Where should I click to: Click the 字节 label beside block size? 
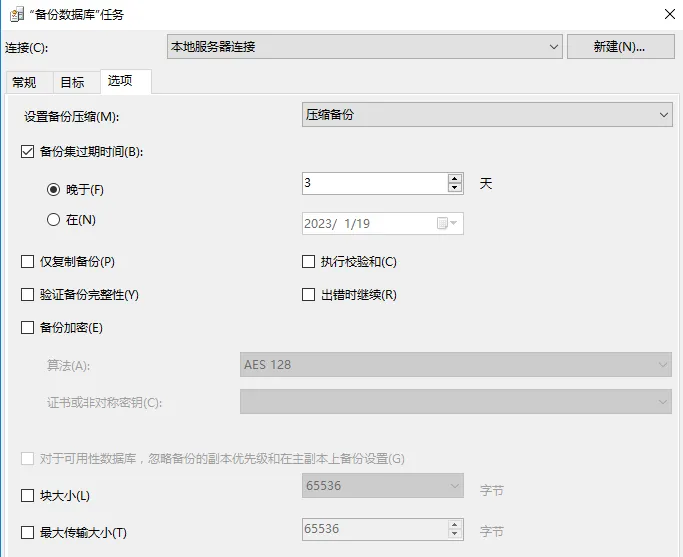tap(492, 490)
